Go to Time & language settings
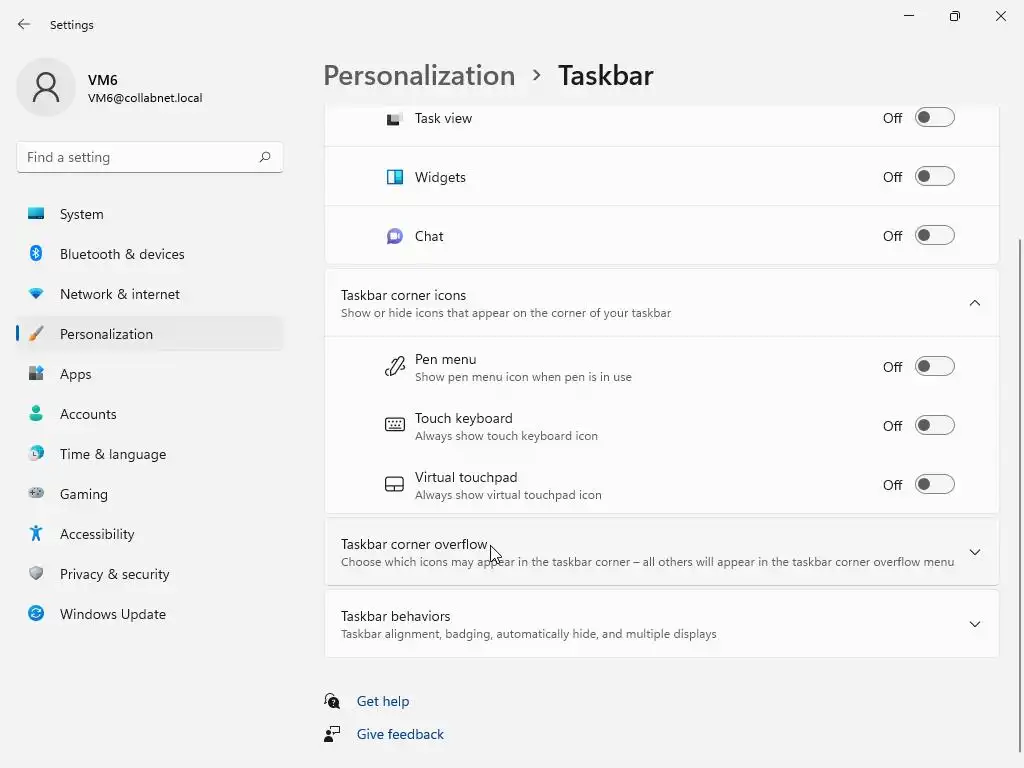The width and height of the screenshot is (1024, 768). (x=113, y=454)
